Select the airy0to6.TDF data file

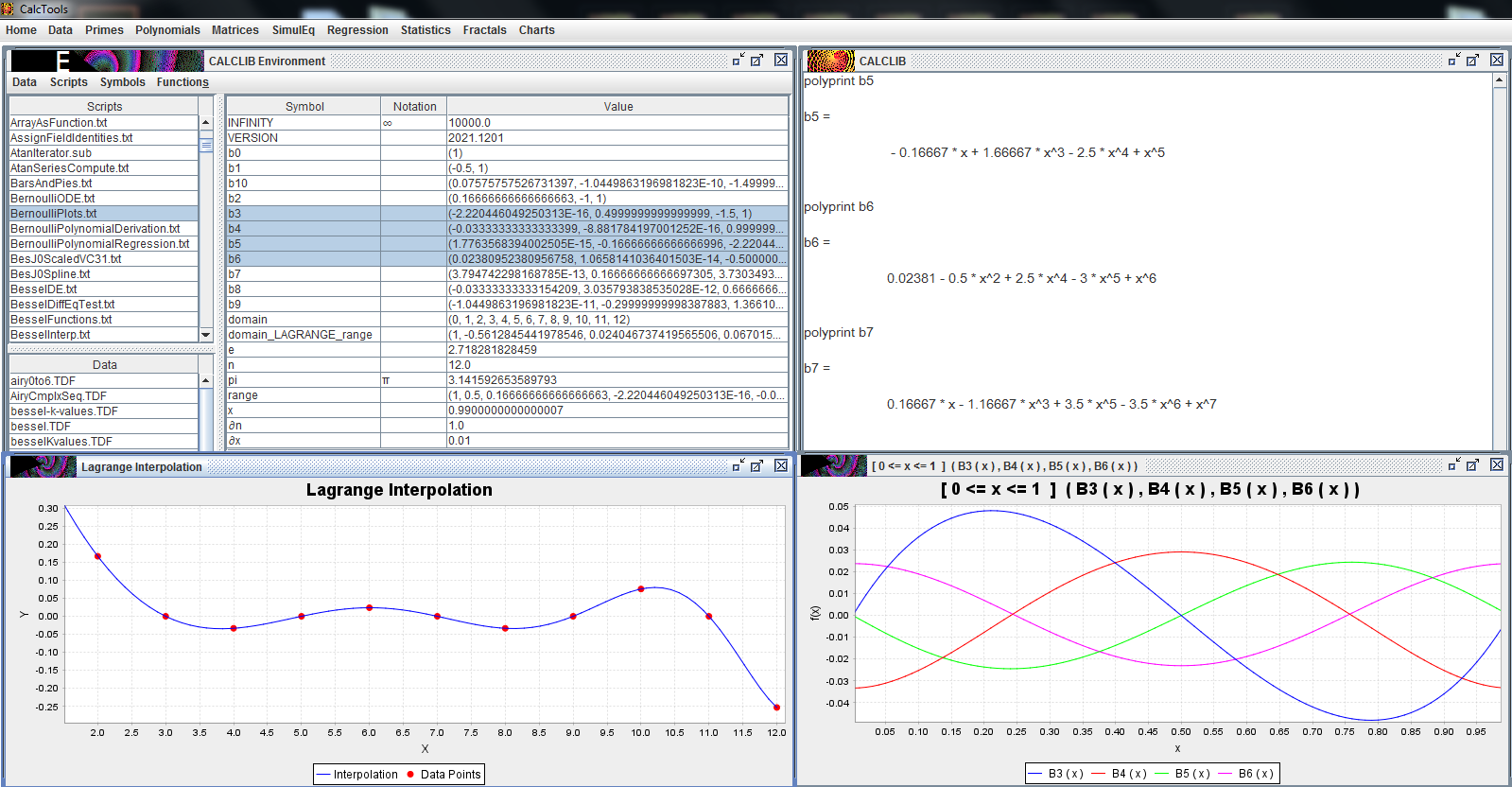tap(104, 381)
